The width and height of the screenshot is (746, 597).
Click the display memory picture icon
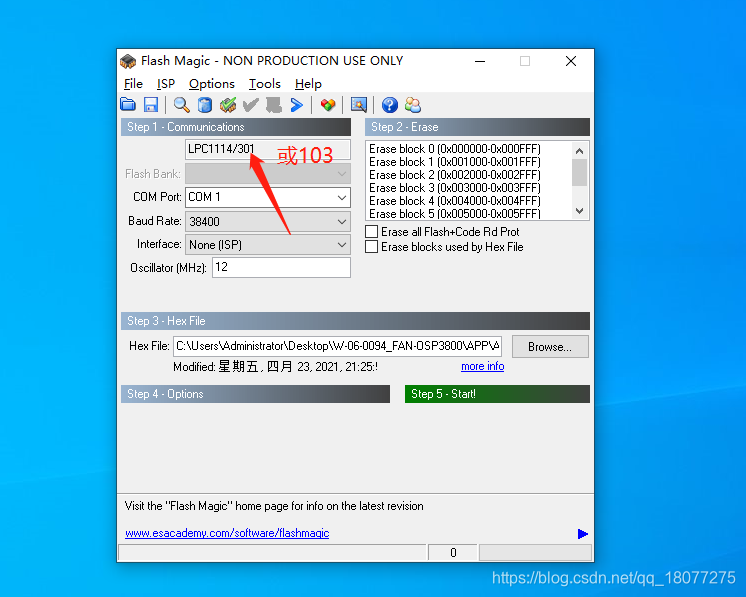(x=359, y=105)
